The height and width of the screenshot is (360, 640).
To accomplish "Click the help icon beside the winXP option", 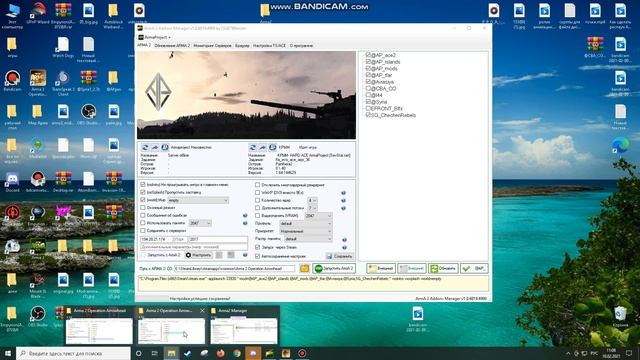I will click(343, 193).
